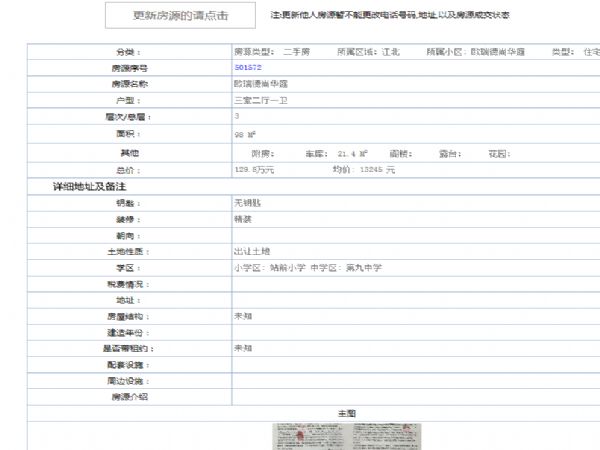Click the garage size 21.4 ㎡ value
The width and height of the screenshot is (600, 450).
[x=352, y=154]
